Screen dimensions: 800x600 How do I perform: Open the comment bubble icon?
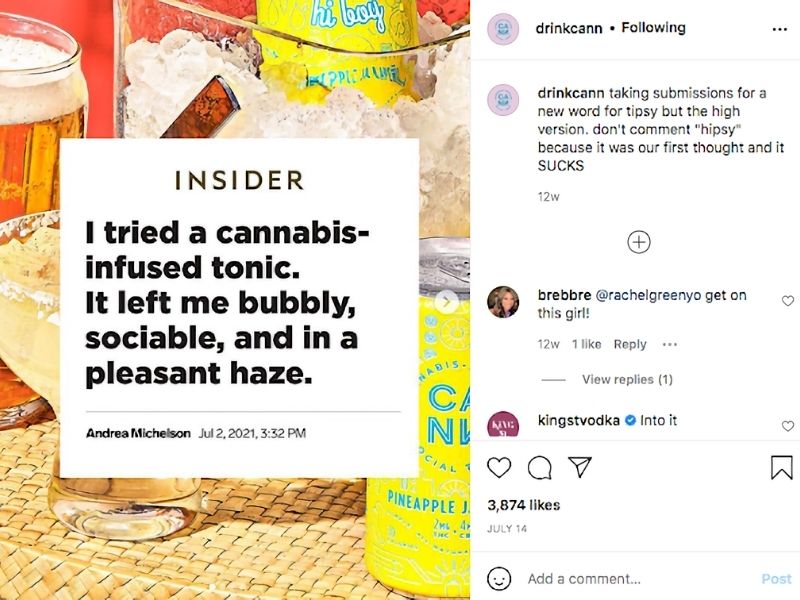tap(539, 467)
